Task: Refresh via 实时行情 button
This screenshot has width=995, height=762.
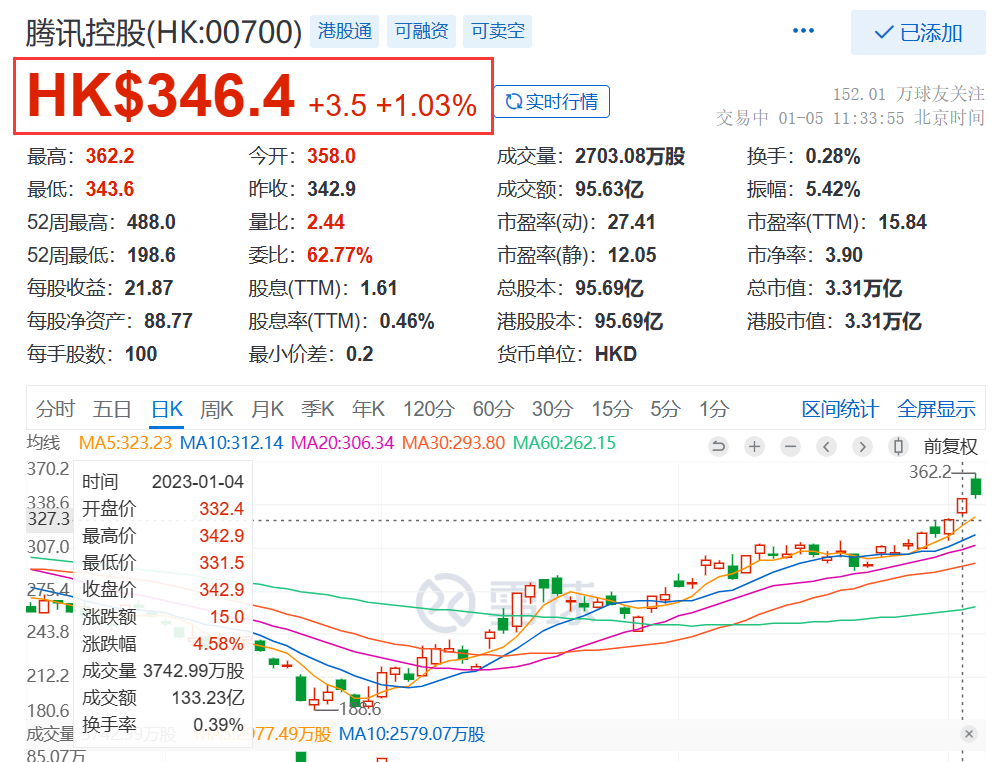Action: click(x=551, y=102)
